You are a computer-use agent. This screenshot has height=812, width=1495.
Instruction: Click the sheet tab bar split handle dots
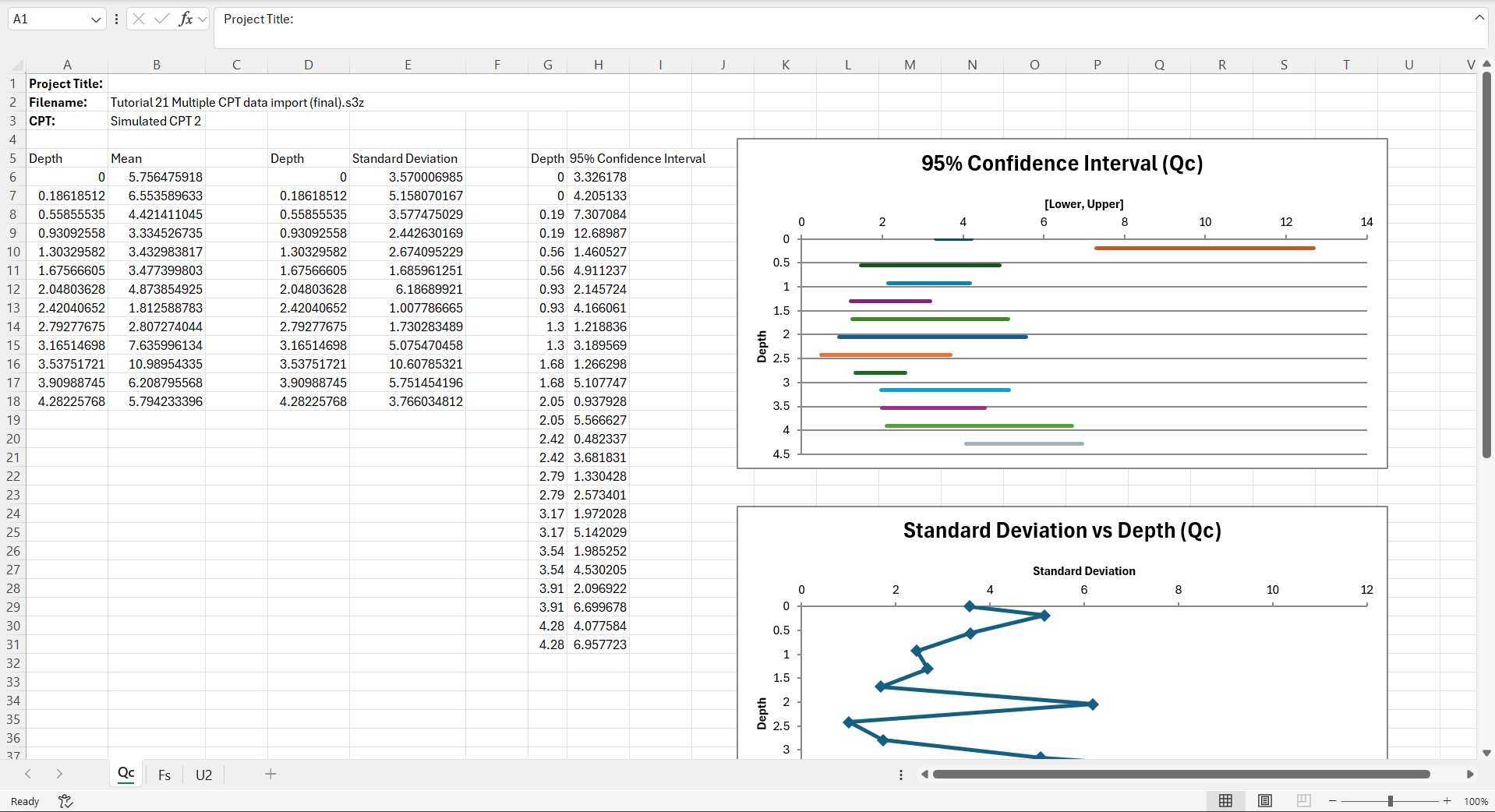click(x=901, y=775)
